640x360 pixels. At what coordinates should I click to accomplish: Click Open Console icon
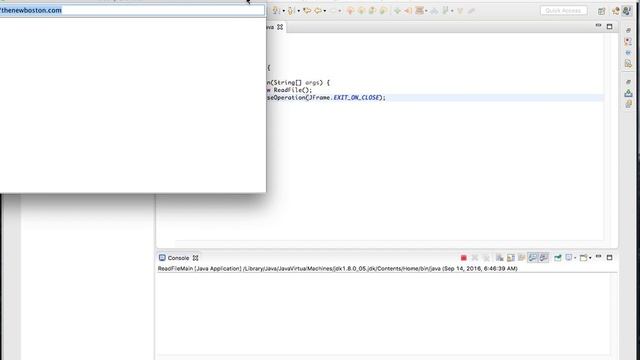[584, 258]
